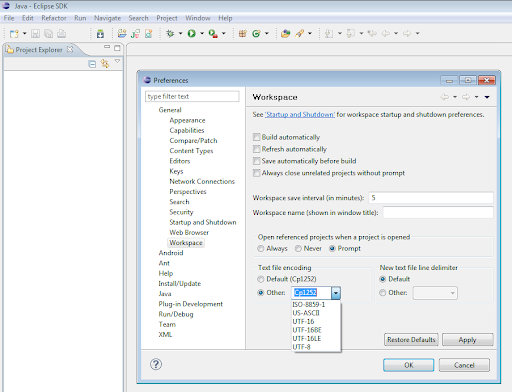The height and width of the screenshot is (392, 512).
Task: Click the New file toolbar icon
Action: point(14,34)
